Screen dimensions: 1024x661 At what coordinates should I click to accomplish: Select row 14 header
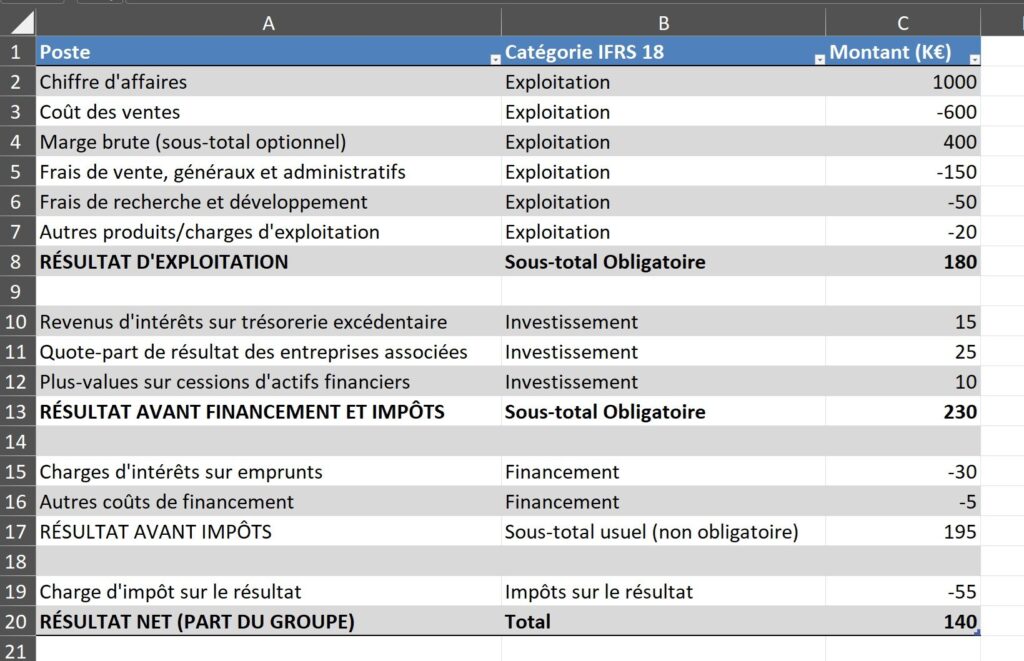click(x=18, y=442)
